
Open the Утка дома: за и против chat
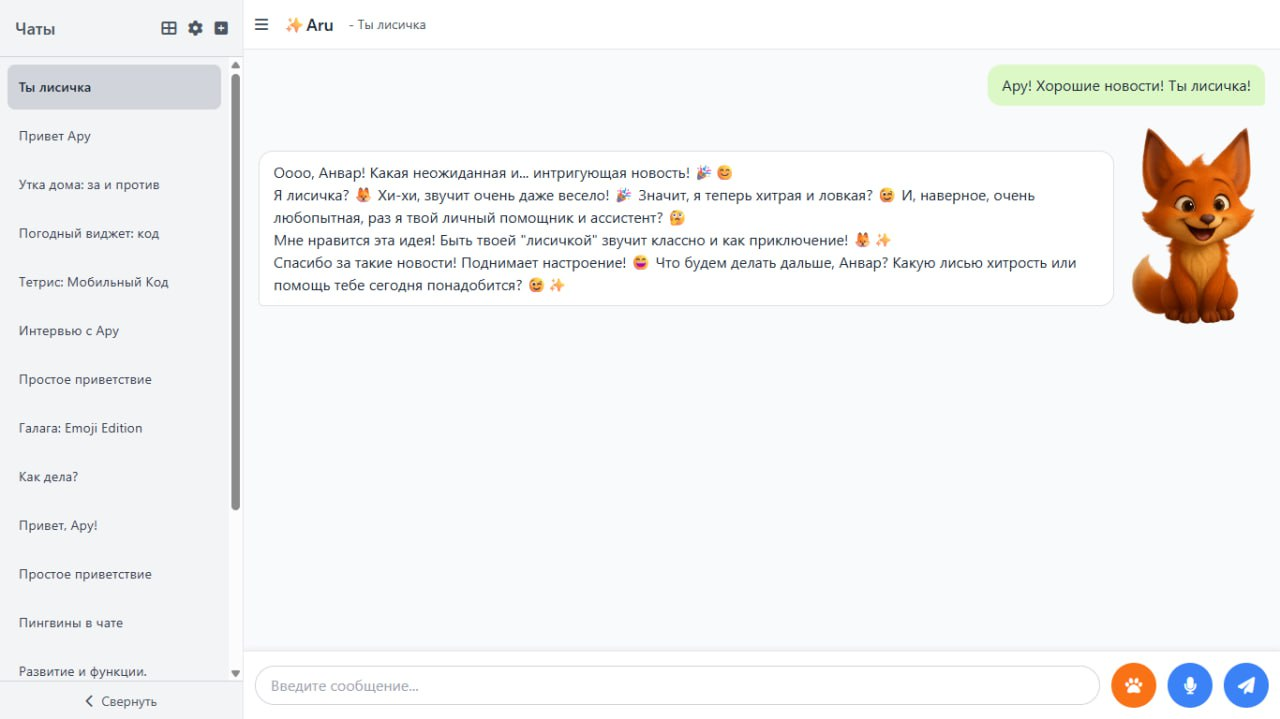89,185
